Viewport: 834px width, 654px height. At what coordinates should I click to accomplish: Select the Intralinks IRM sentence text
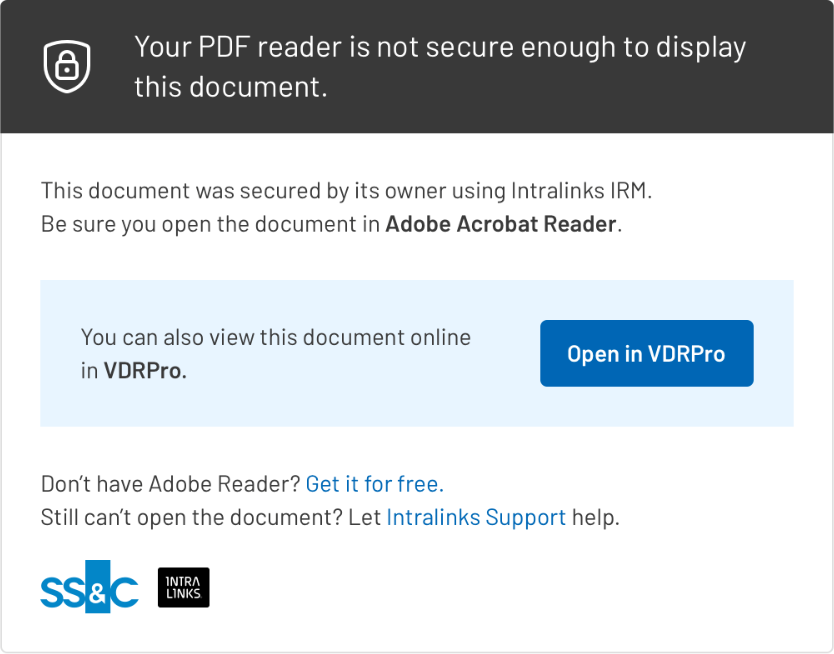pos(345,190)
